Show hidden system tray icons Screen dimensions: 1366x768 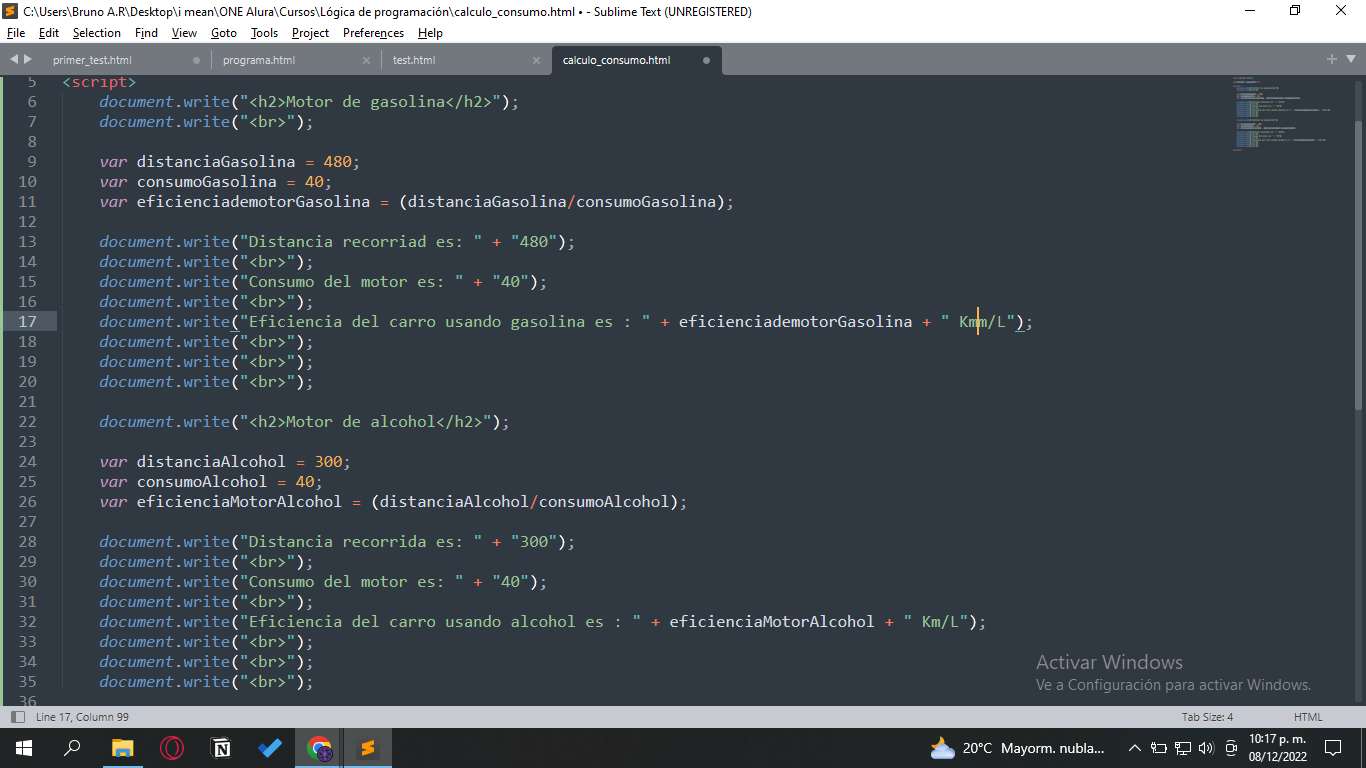[1134, 747]
